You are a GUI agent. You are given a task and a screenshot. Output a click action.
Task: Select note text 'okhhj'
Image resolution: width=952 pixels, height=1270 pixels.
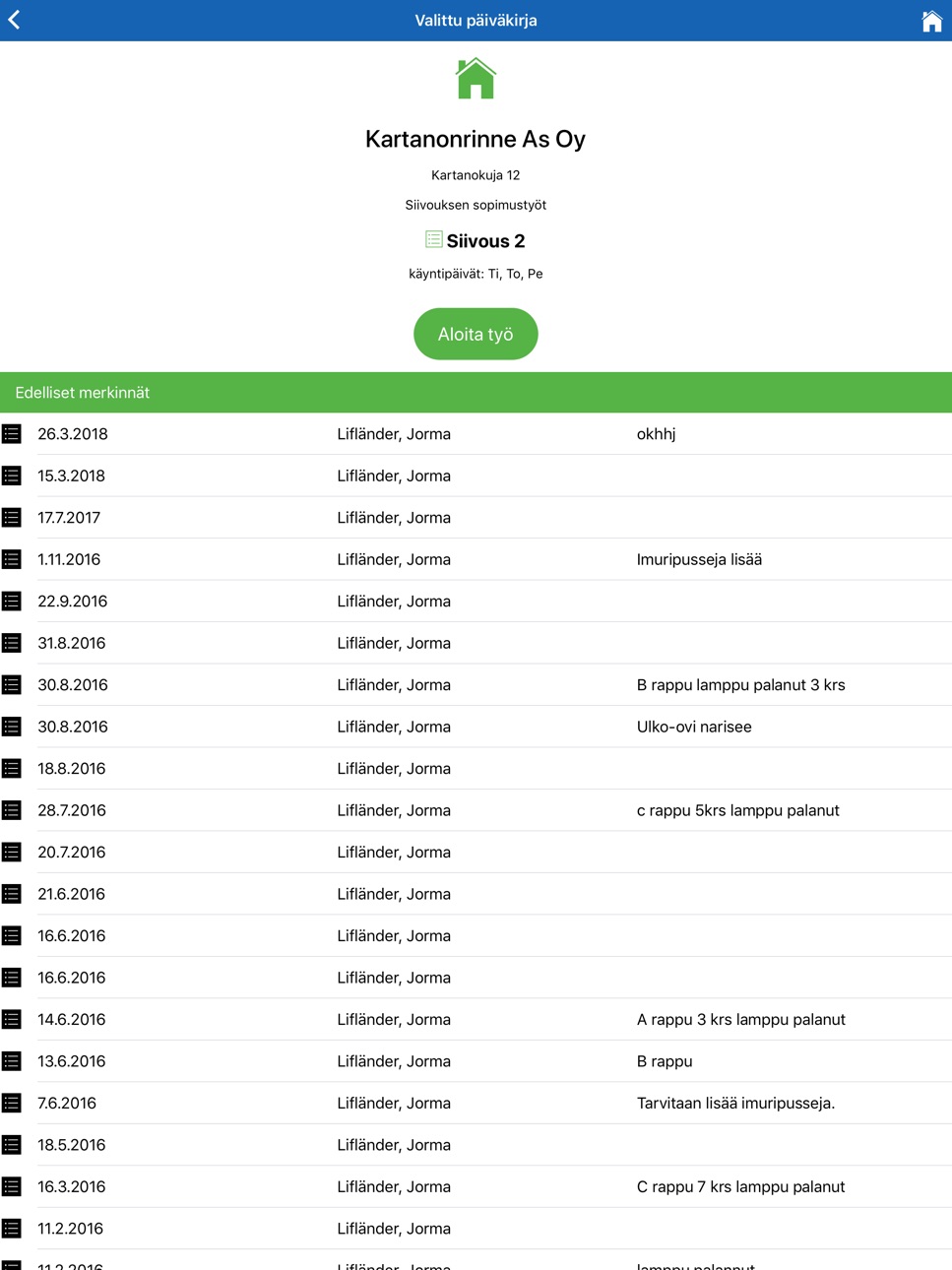[657, 434]
